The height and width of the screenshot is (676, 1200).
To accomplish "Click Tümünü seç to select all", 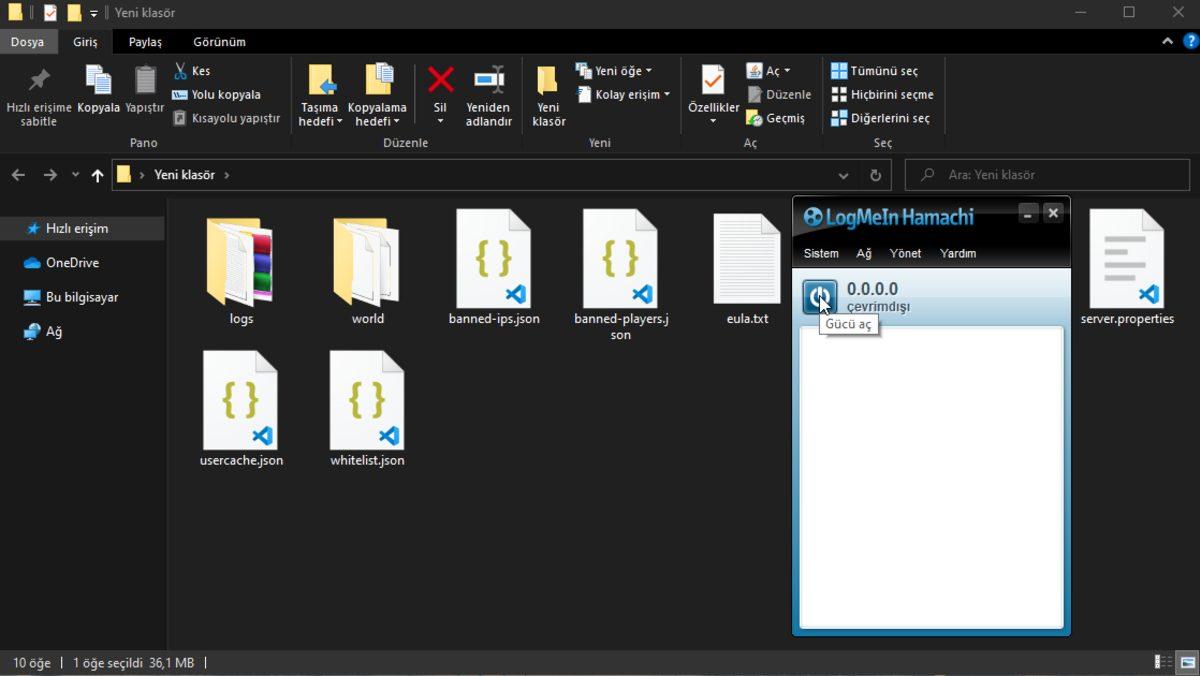I will 874,71.
